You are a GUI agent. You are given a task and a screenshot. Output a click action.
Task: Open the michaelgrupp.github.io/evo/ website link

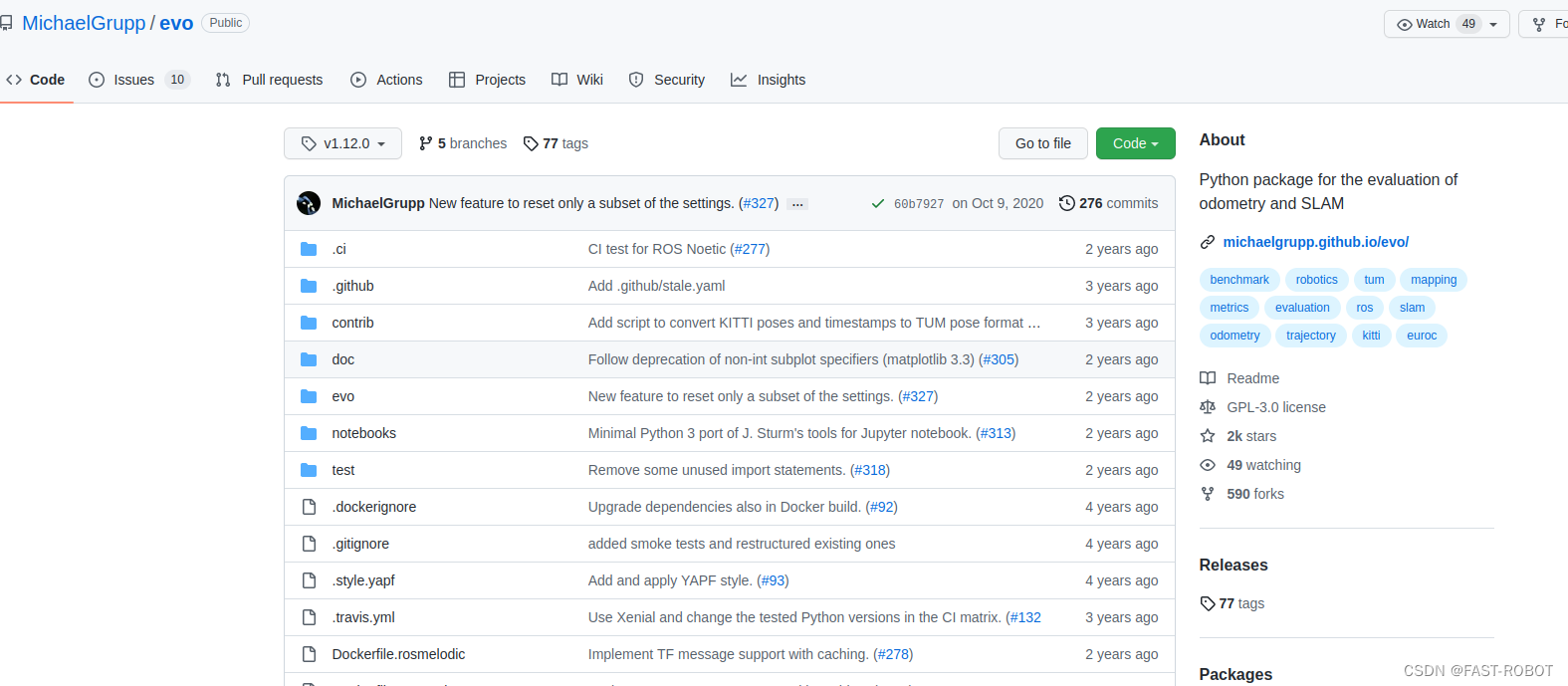click(x=1315, y=242)
